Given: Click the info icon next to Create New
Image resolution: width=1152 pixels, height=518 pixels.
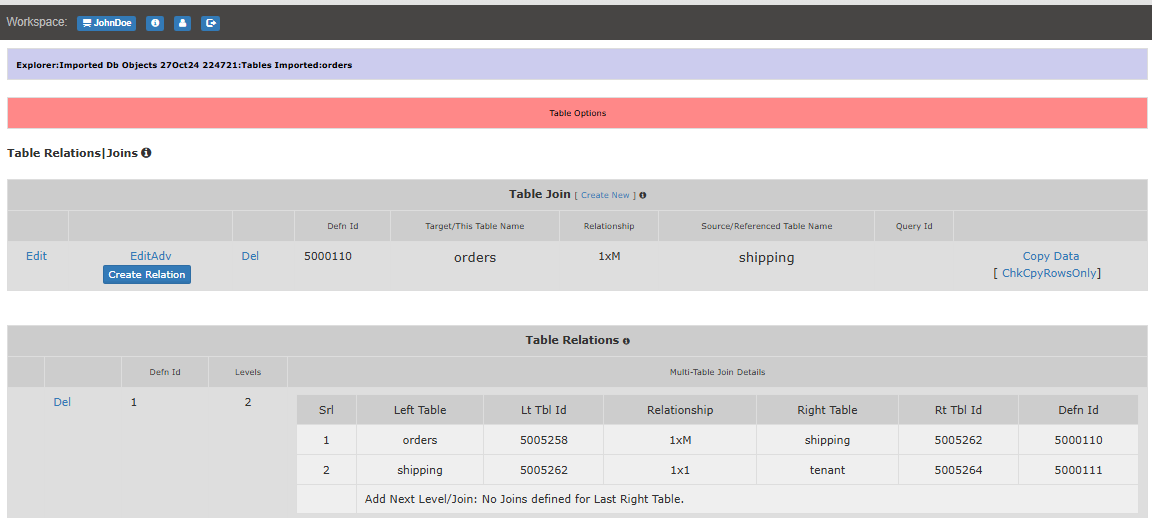Looking at the screenshot, I should tap(643, 195).
